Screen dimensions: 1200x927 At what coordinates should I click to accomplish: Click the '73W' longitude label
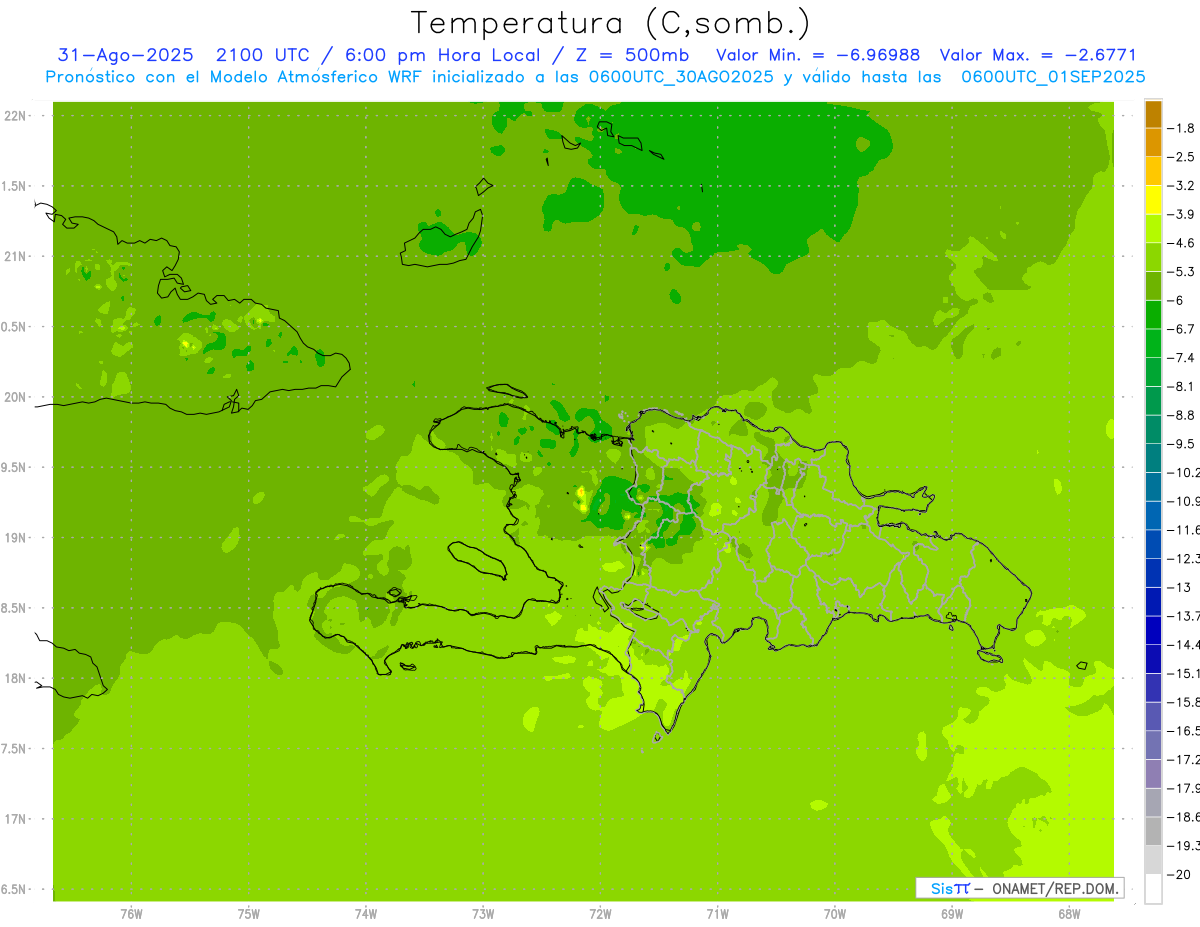click(x=483, y=914)
